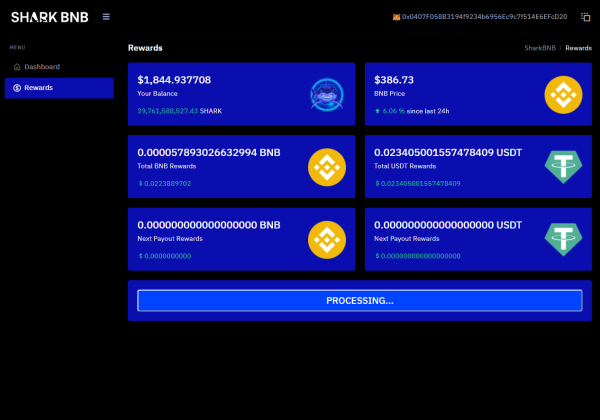Click 0.000057893026632994 BNB value
600x420 pixels.
click(x=209, y=153)
